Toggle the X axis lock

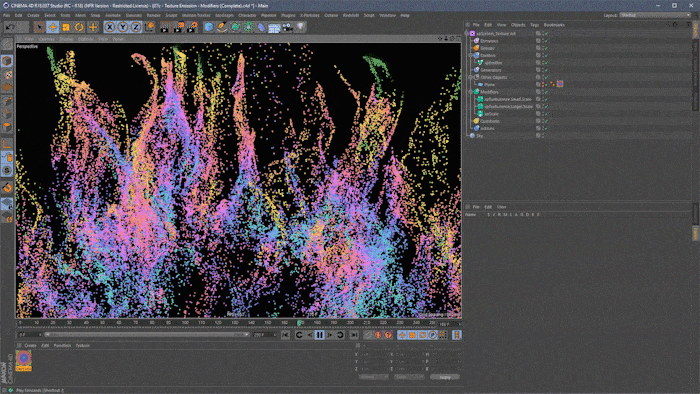coord(109,27)
